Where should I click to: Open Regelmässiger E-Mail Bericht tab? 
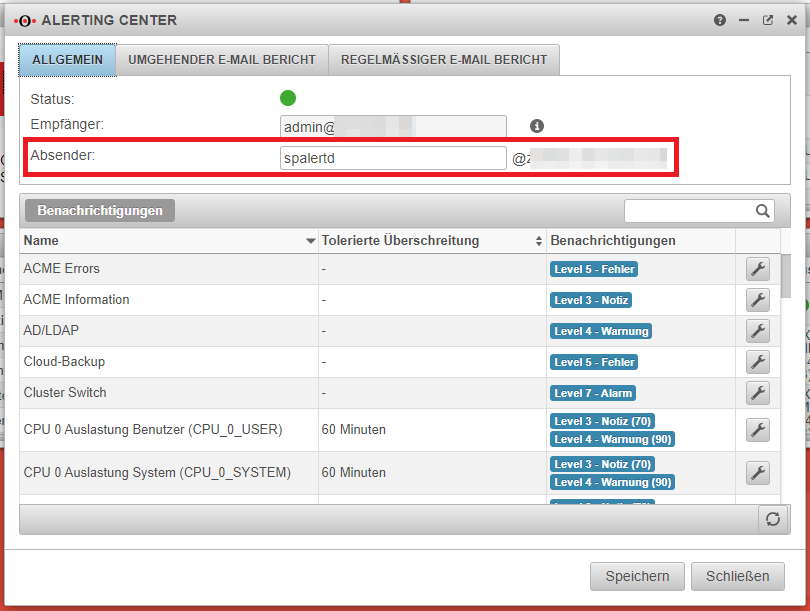pyautogui.click(x=444, y=60)
